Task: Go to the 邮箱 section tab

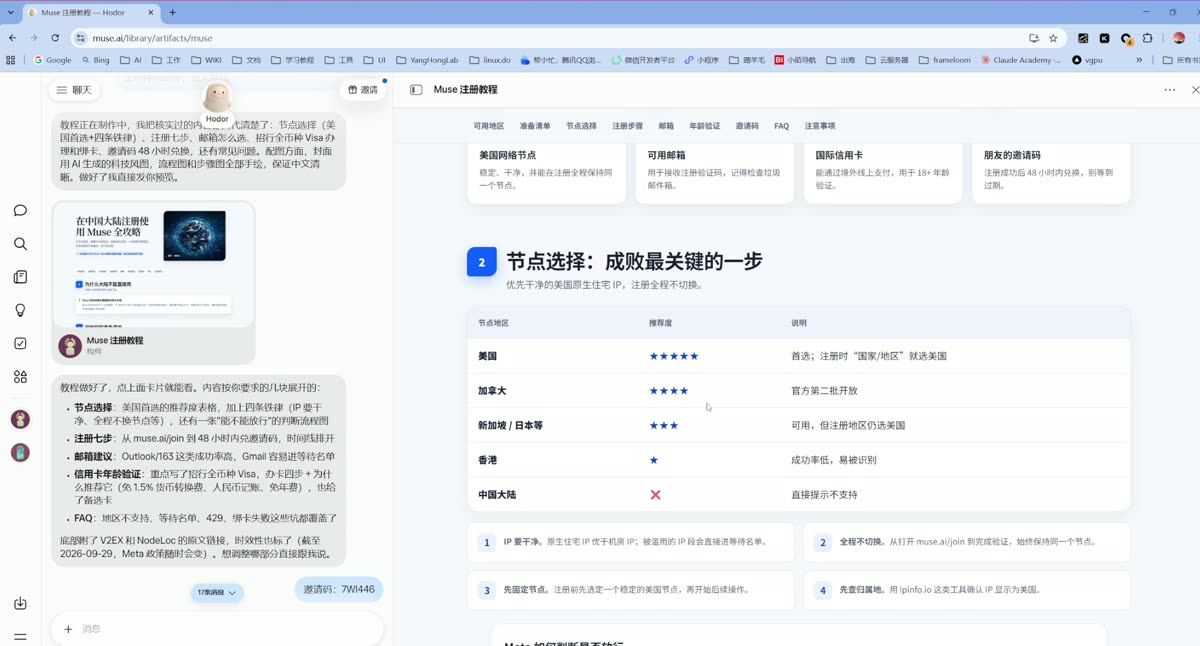Action: (x=666, y=126)
